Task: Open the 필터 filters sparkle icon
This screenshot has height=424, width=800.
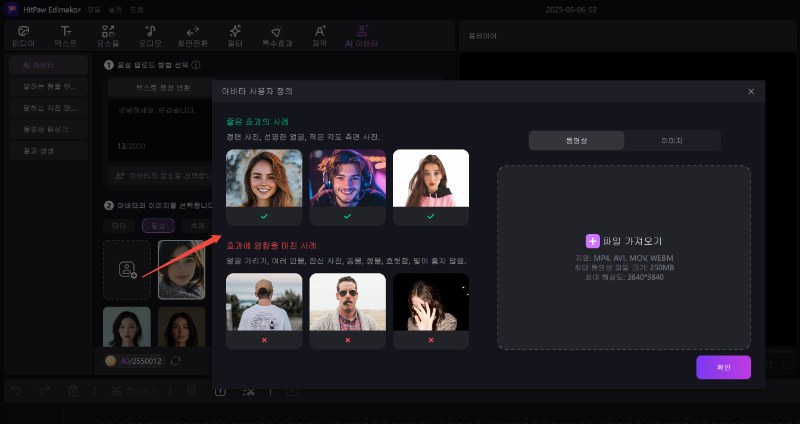Action: pos(235,31)
